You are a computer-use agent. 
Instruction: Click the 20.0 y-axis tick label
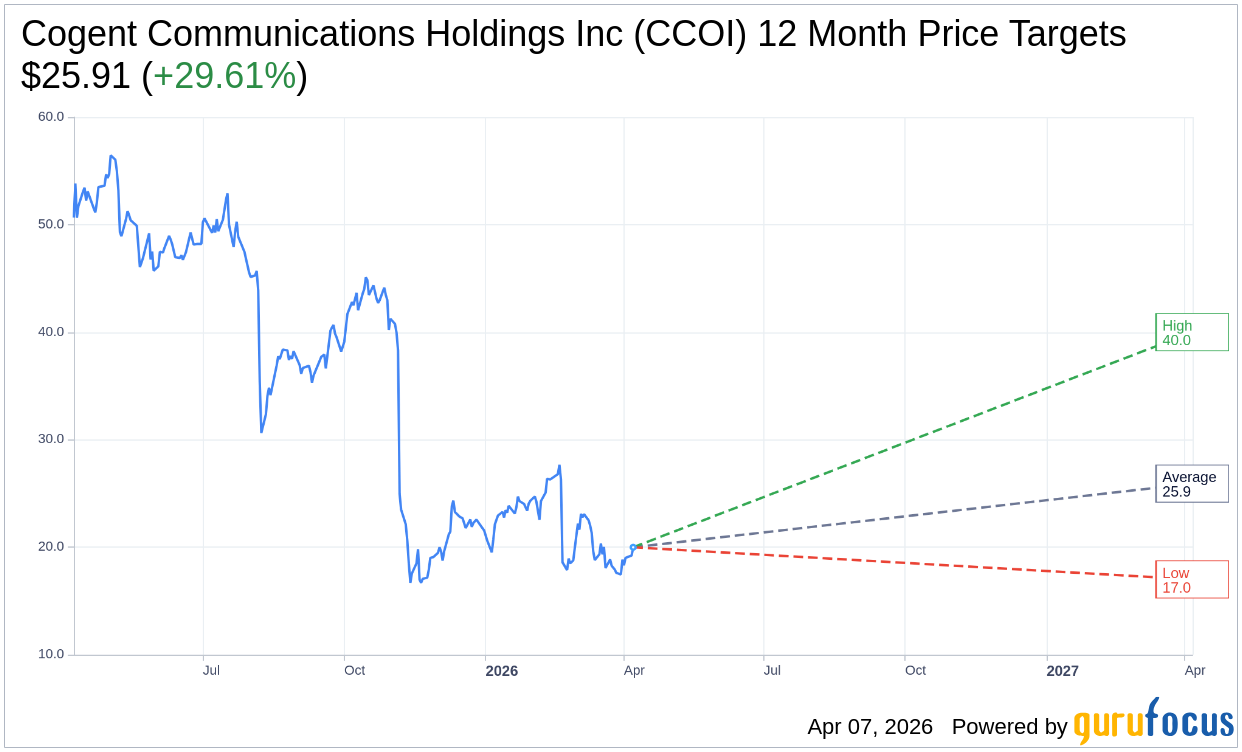[51, 547]
